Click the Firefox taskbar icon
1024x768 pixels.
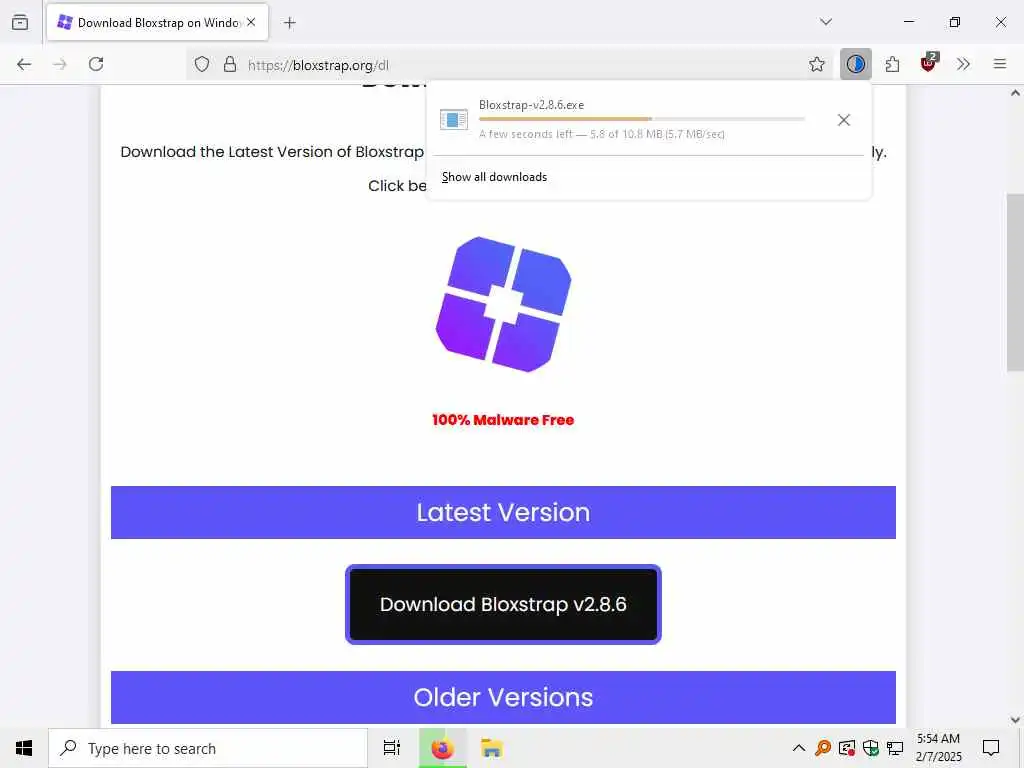443,748
